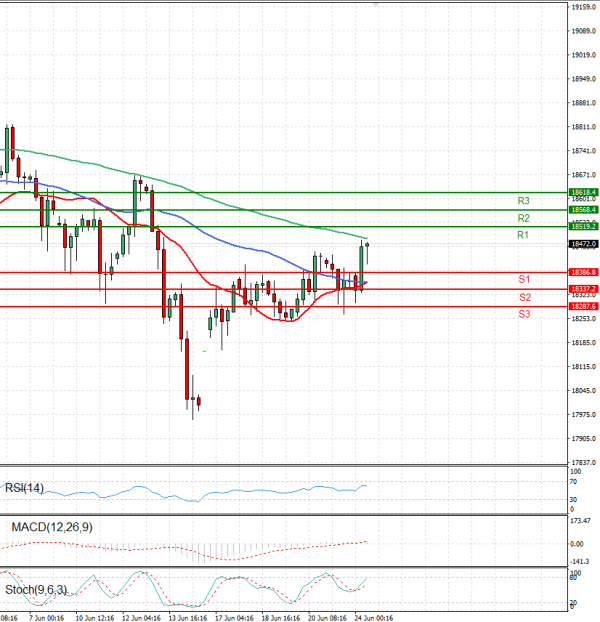The image size is (600, 622).
Task: Click the S1 support label
Action: click(524, 279)
